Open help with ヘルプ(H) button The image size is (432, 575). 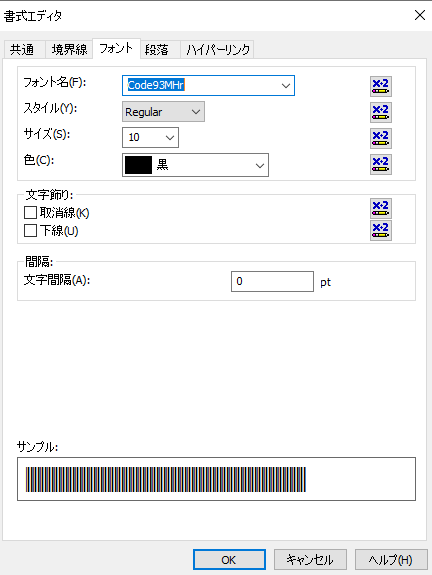coord(391,560)
